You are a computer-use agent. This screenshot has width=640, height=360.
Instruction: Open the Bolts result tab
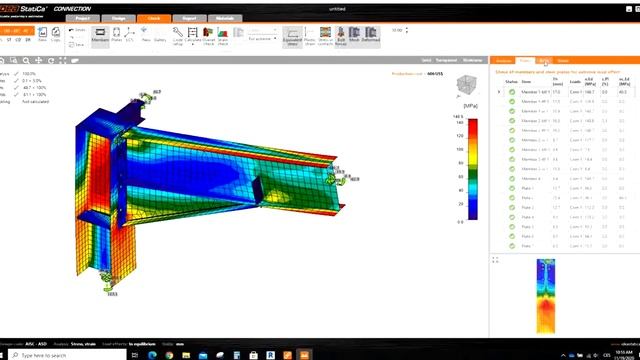[x=544, y=60]
